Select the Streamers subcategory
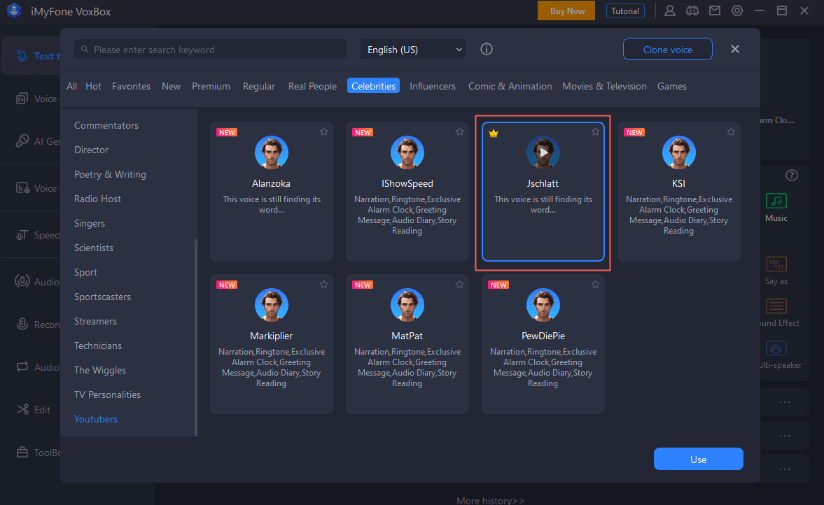The width and height of the screenshot is (824, 505). pyautogui.click(x=95, y=321)
